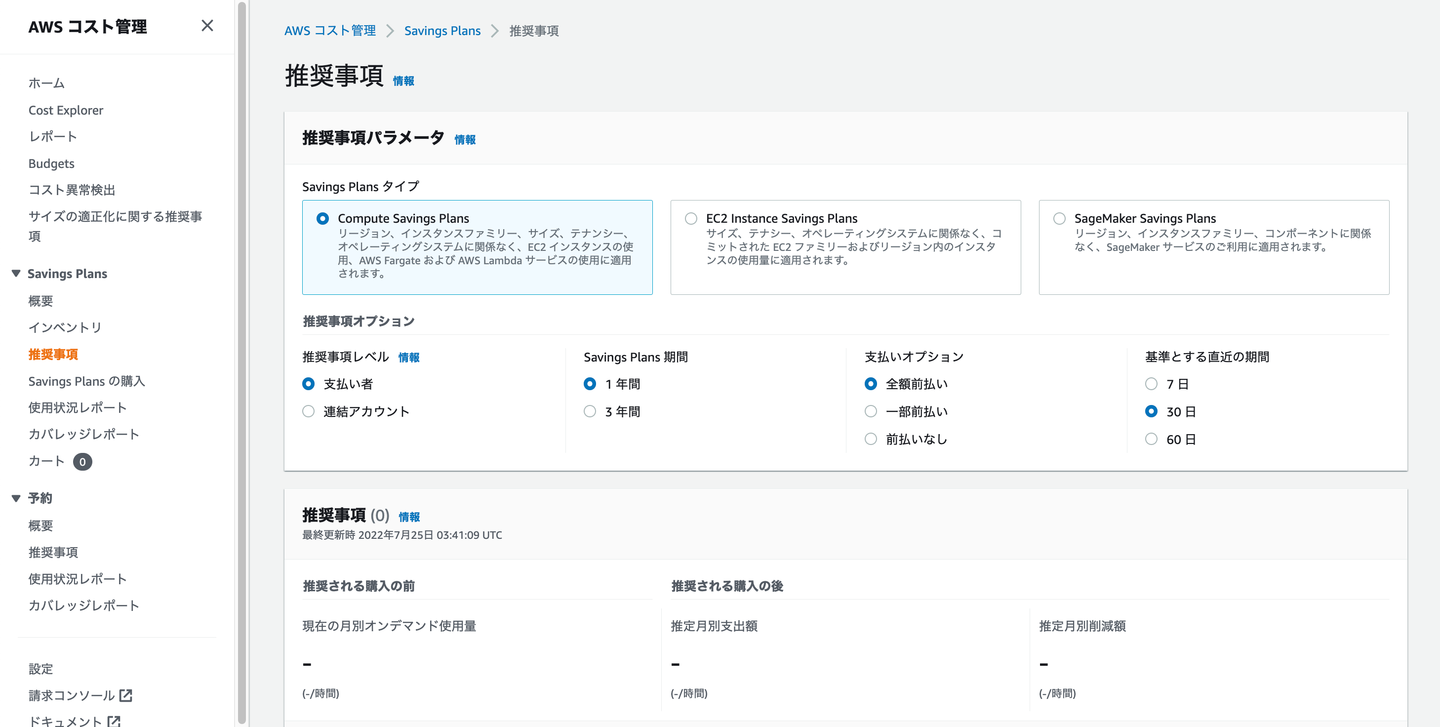Choose 前払いなし payment option
The width and height of the screenshot is (1440, 727).
870,438
